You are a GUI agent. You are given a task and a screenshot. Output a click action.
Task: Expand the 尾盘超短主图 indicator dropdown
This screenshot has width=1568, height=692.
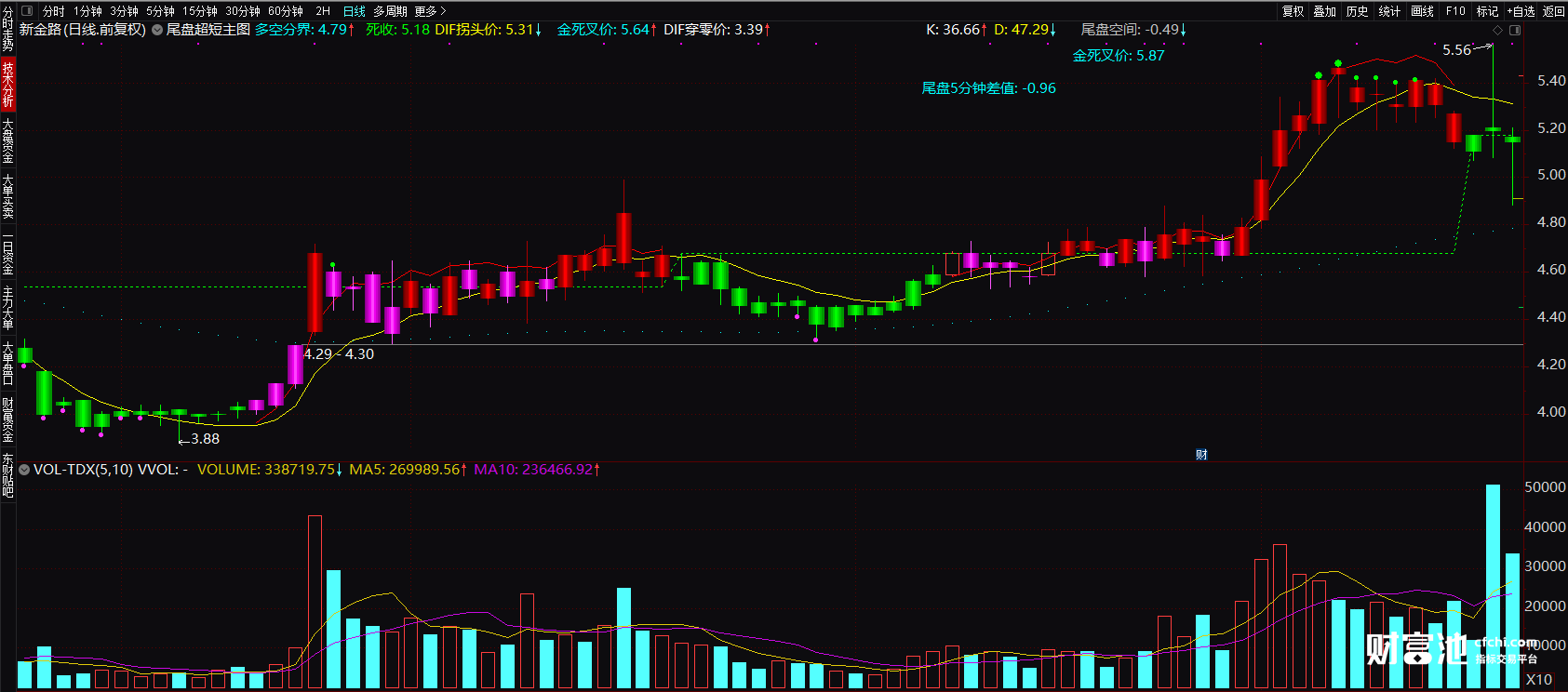[x=157, y=30]
